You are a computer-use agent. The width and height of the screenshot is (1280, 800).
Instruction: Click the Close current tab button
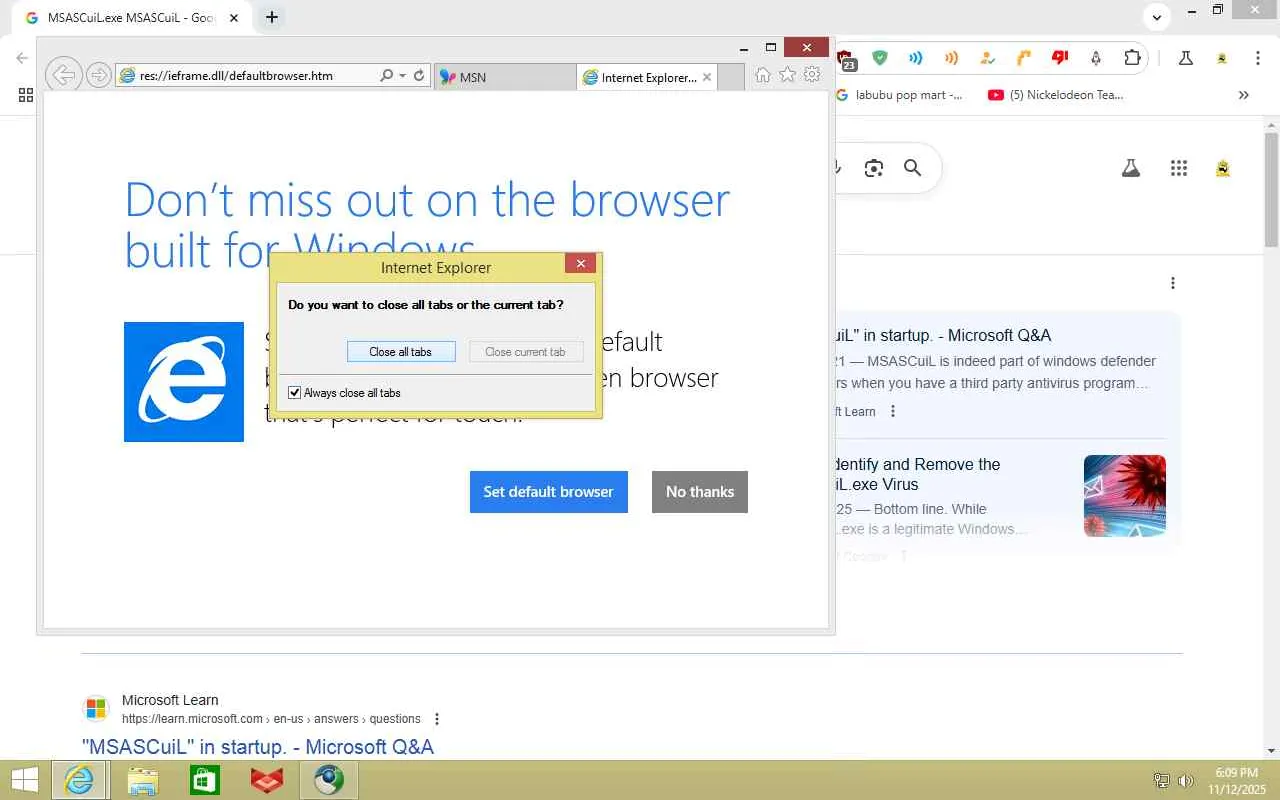pos(526,352)
